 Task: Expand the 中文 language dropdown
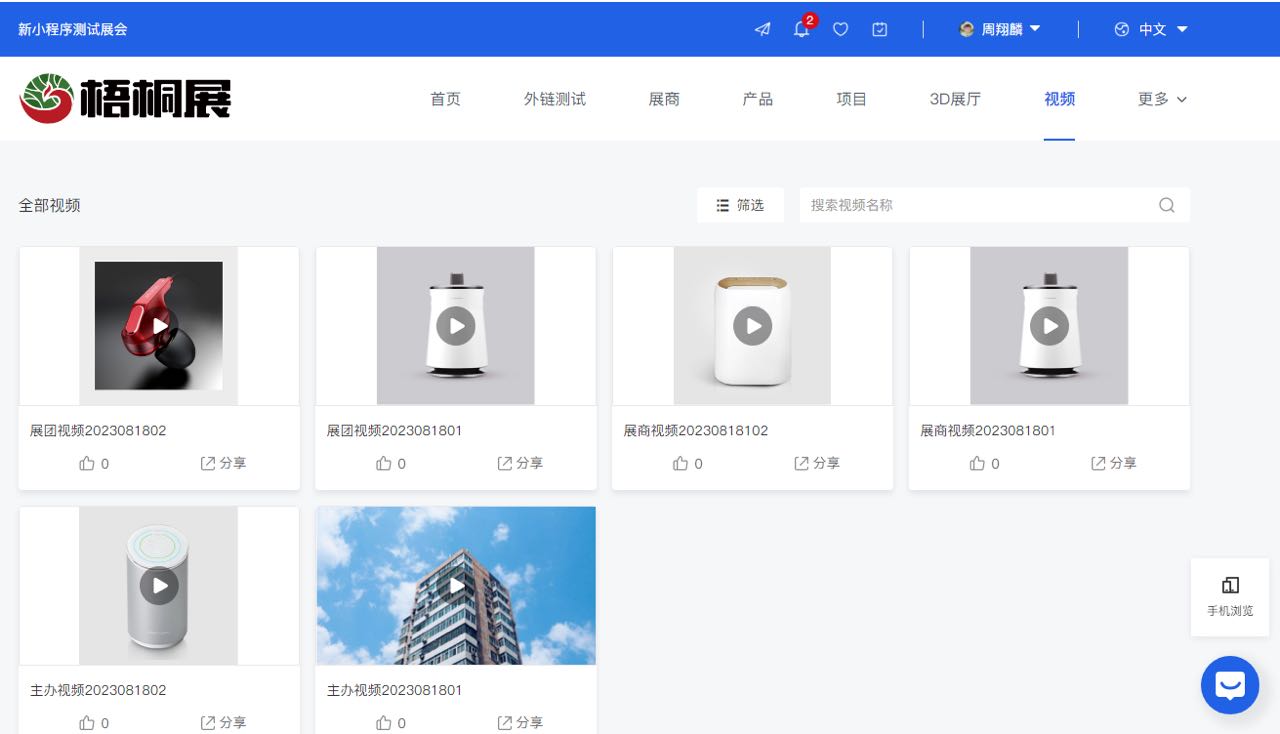coord(1151,29)
